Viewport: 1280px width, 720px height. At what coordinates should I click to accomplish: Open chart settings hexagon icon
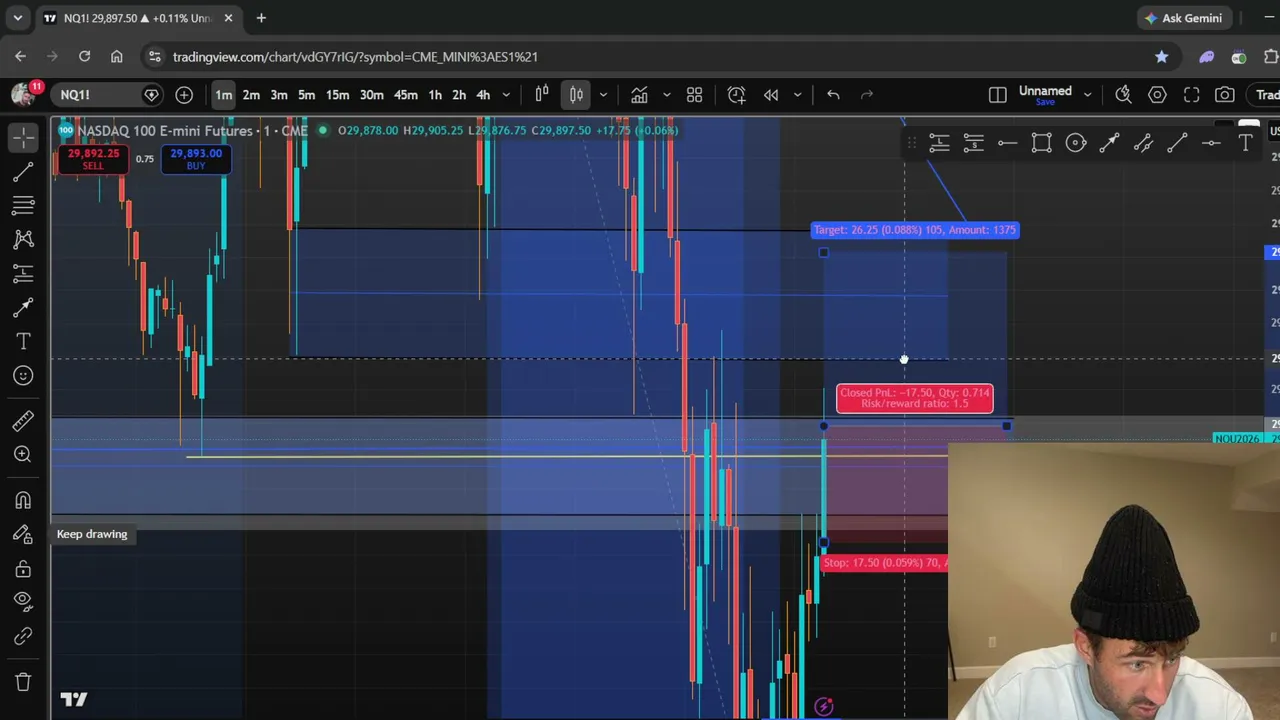1158,95
